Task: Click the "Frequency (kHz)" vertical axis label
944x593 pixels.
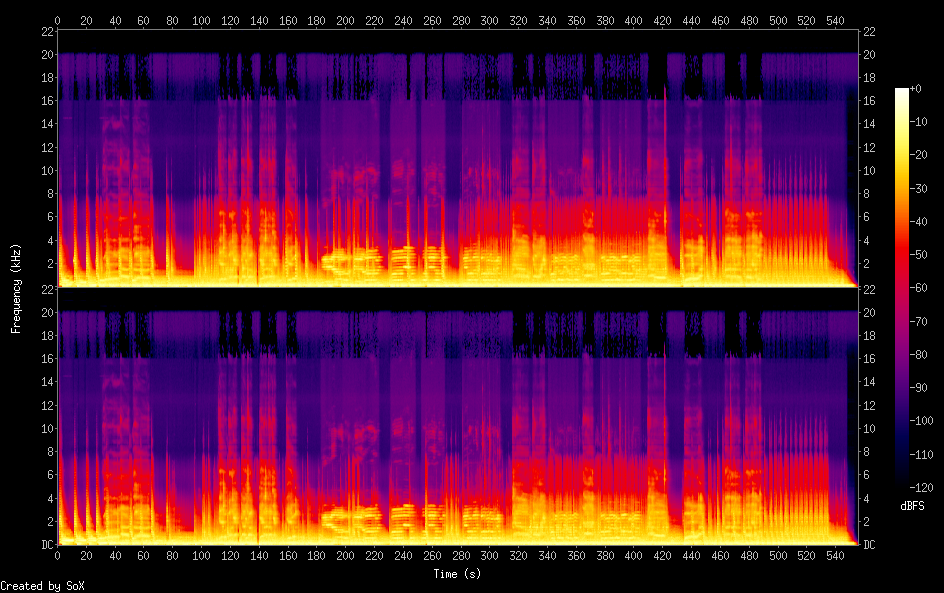Action: [16, 287]
